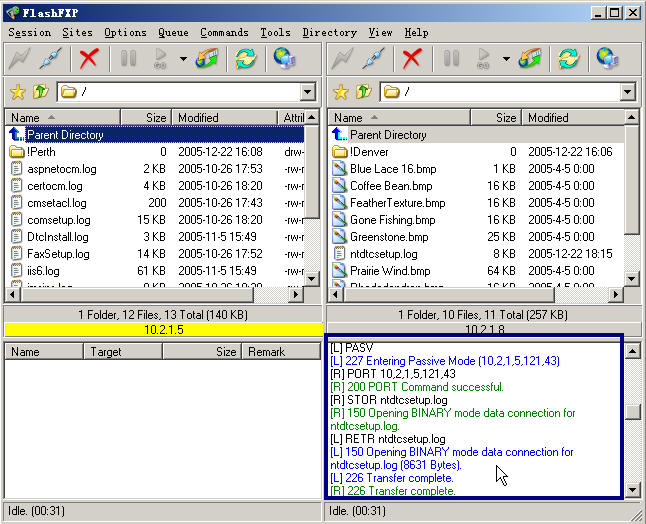
Task: Sort right pane by Name column
Action: pyautogui.click(x=399, y=118)
